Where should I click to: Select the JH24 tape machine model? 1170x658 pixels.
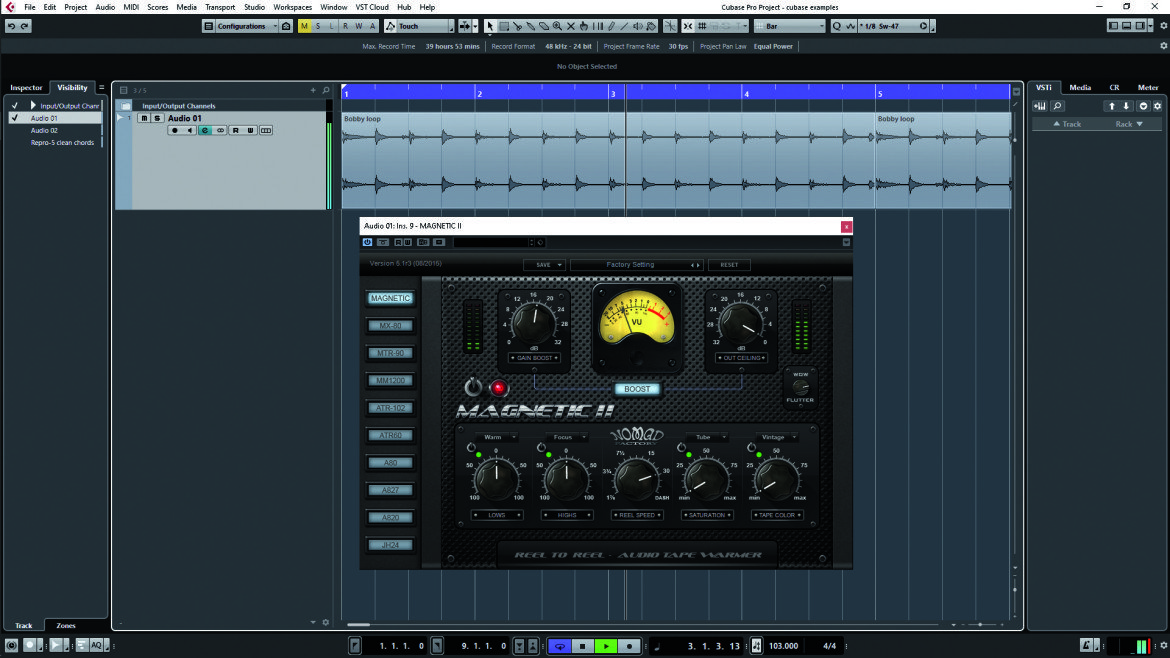(x=390, y=545)
